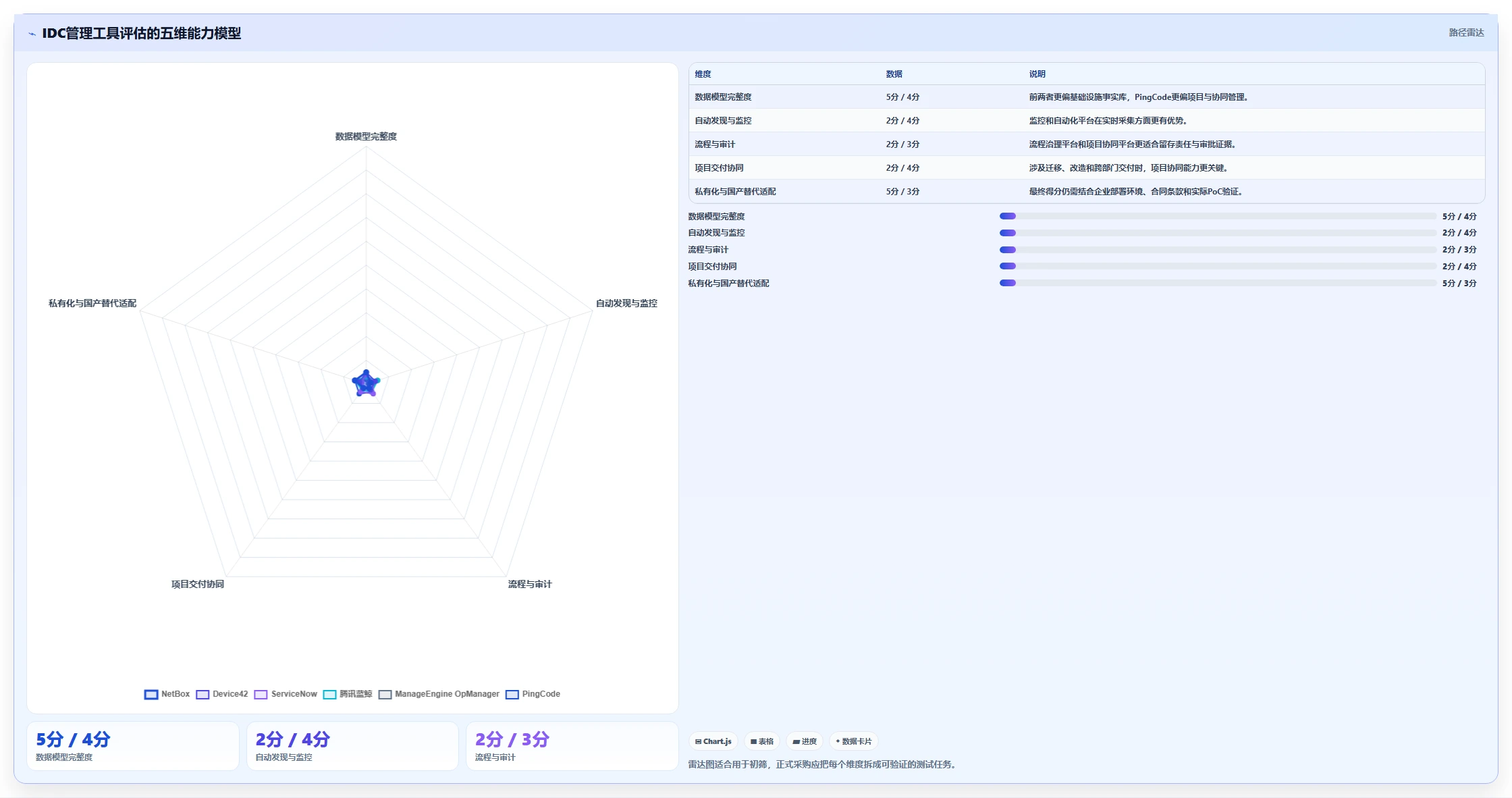Click 5分 / 3分 in 私有化与国产替代适配 table row
This screenshot has width=1512, height=798.
(x=902, y=192)
